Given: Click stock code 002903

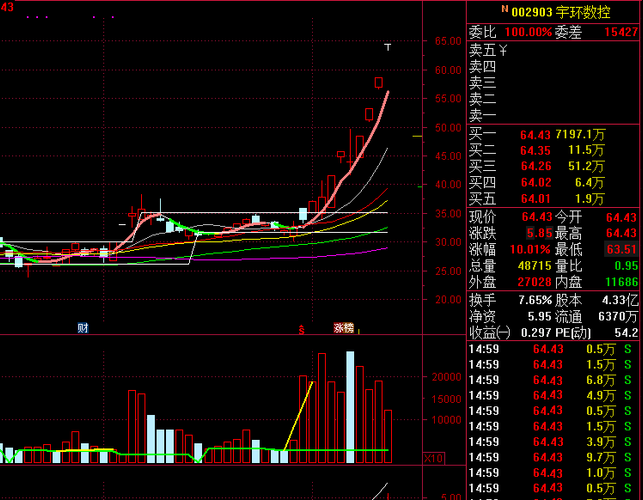Looking at the screenshot, I should pyautogui.click(x=532, y=13).
